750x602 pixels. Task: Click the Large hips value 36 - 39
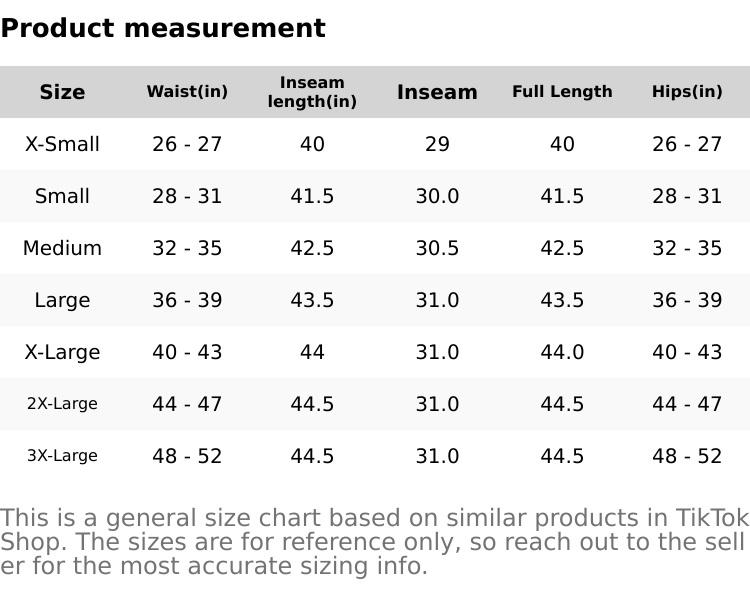click(x=687, y=300)
